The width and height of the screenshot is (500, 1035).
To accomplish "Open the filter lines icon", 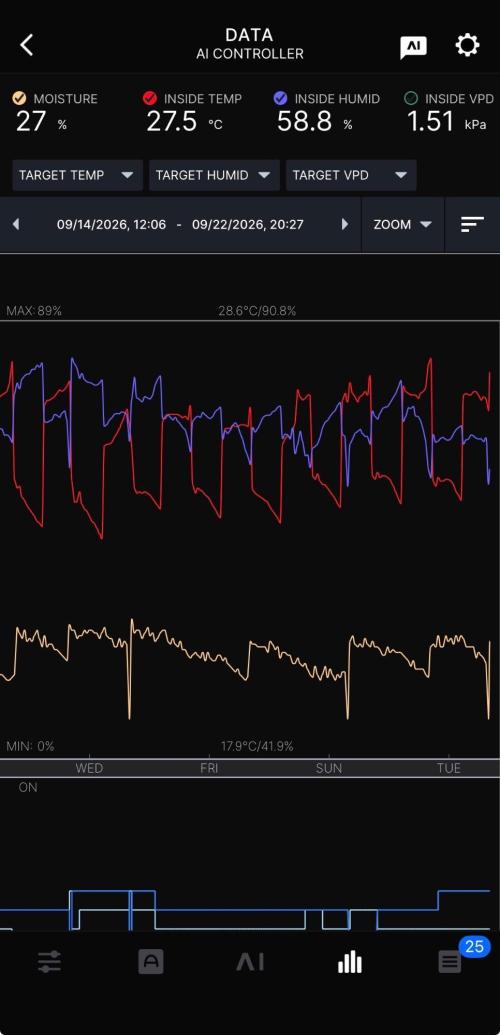I will (472, 224).
